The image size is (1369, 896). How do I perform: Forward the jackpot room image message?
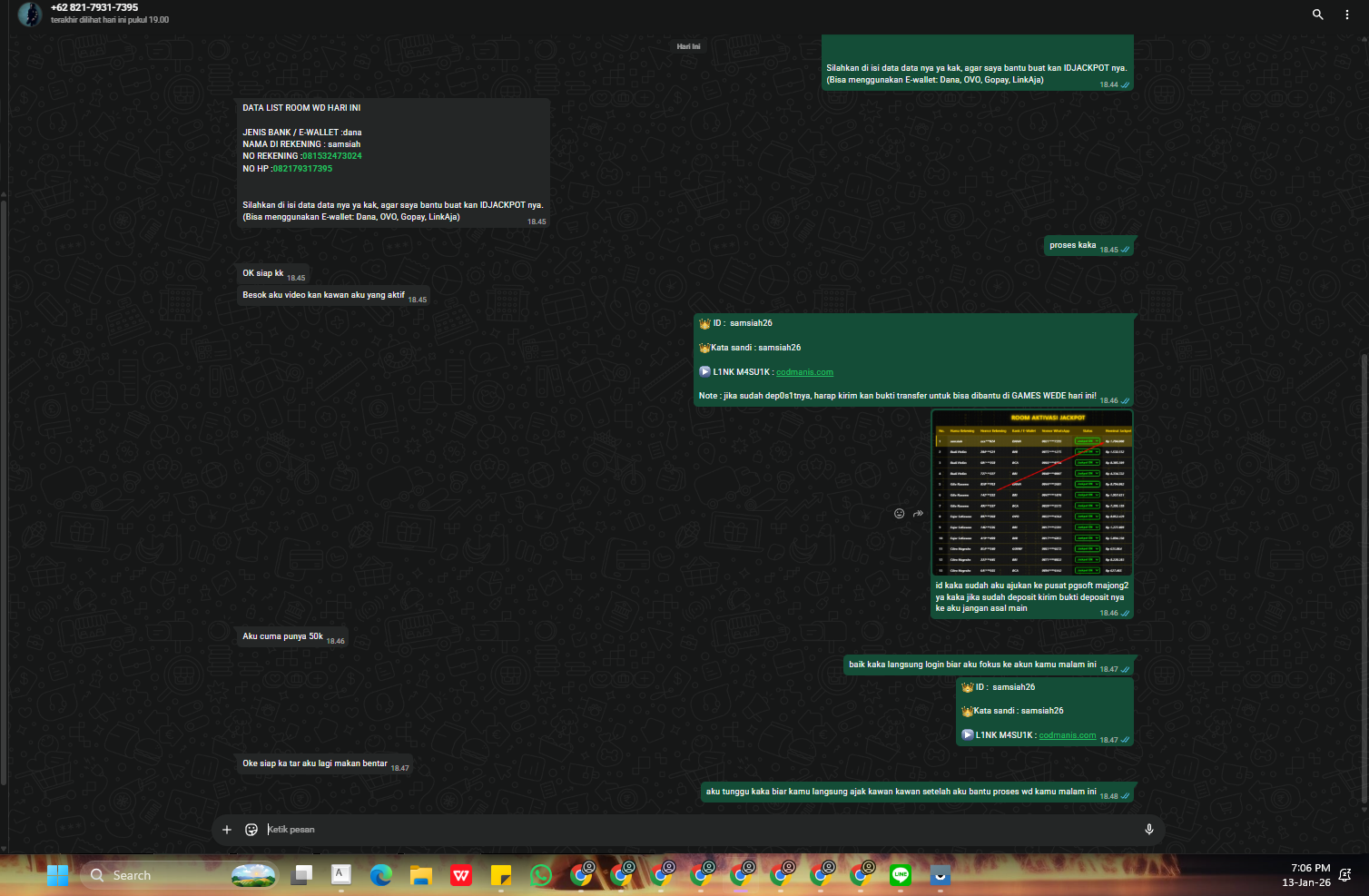tap(918, 514)
